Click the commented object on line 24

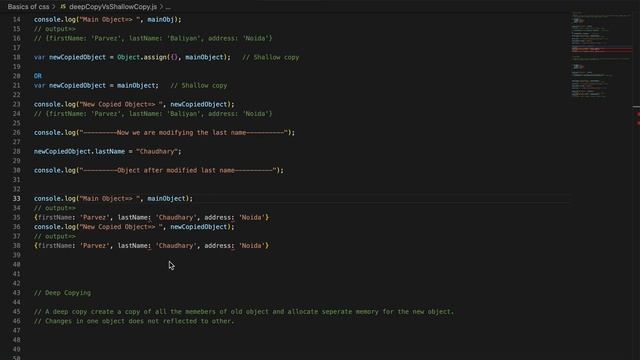pyautogui.click(x=153, y=113)
